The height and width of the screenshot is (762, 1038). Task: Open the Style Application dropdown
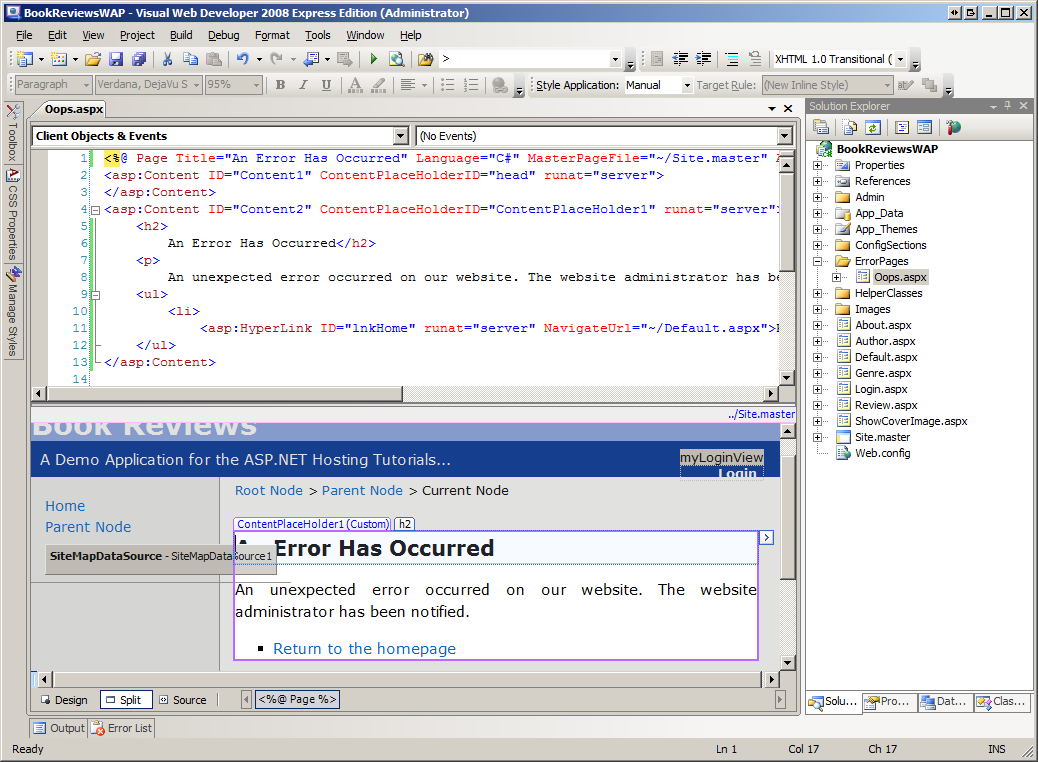686,86
